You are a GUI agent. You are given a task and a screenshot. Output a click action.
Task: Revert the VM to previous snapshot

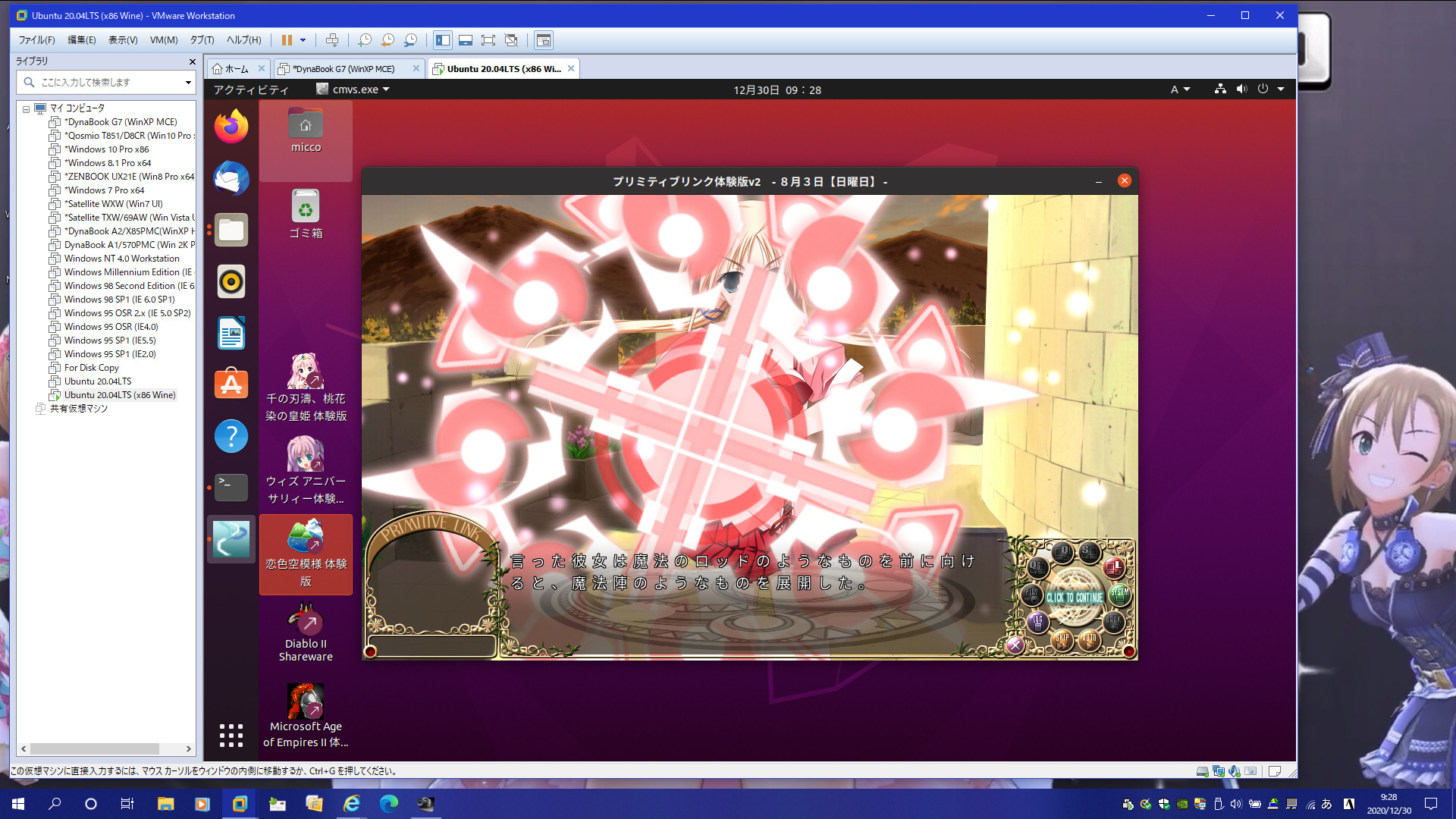[x=388, y=40]
